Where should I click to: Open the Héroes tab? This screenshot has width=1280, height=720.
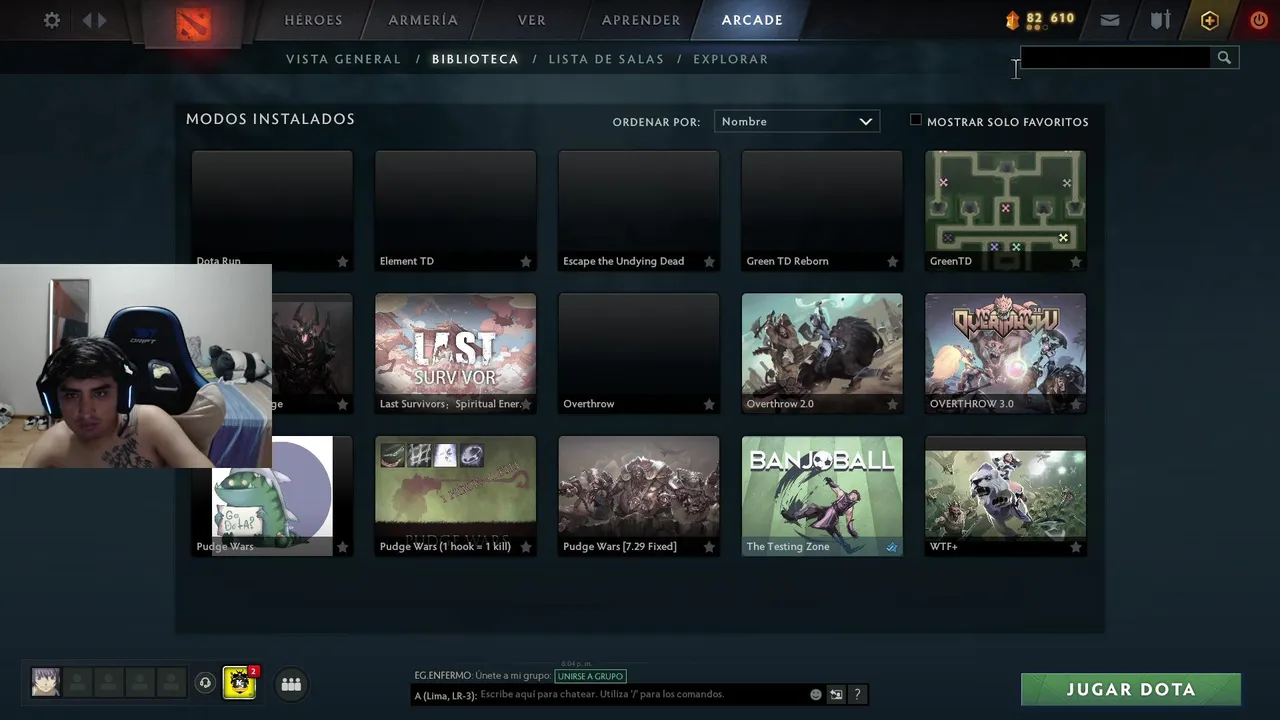(x=313, y=20)
